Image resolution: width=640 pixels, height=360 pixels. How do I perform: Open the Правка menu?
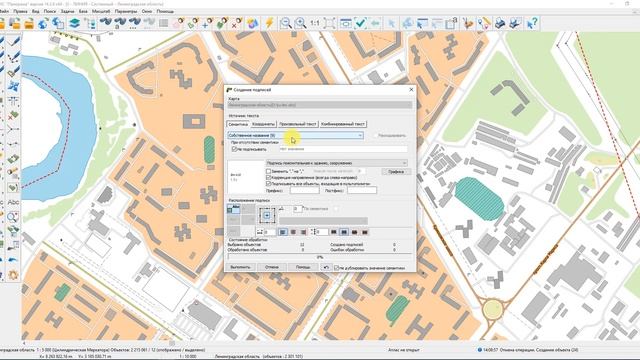20,11
